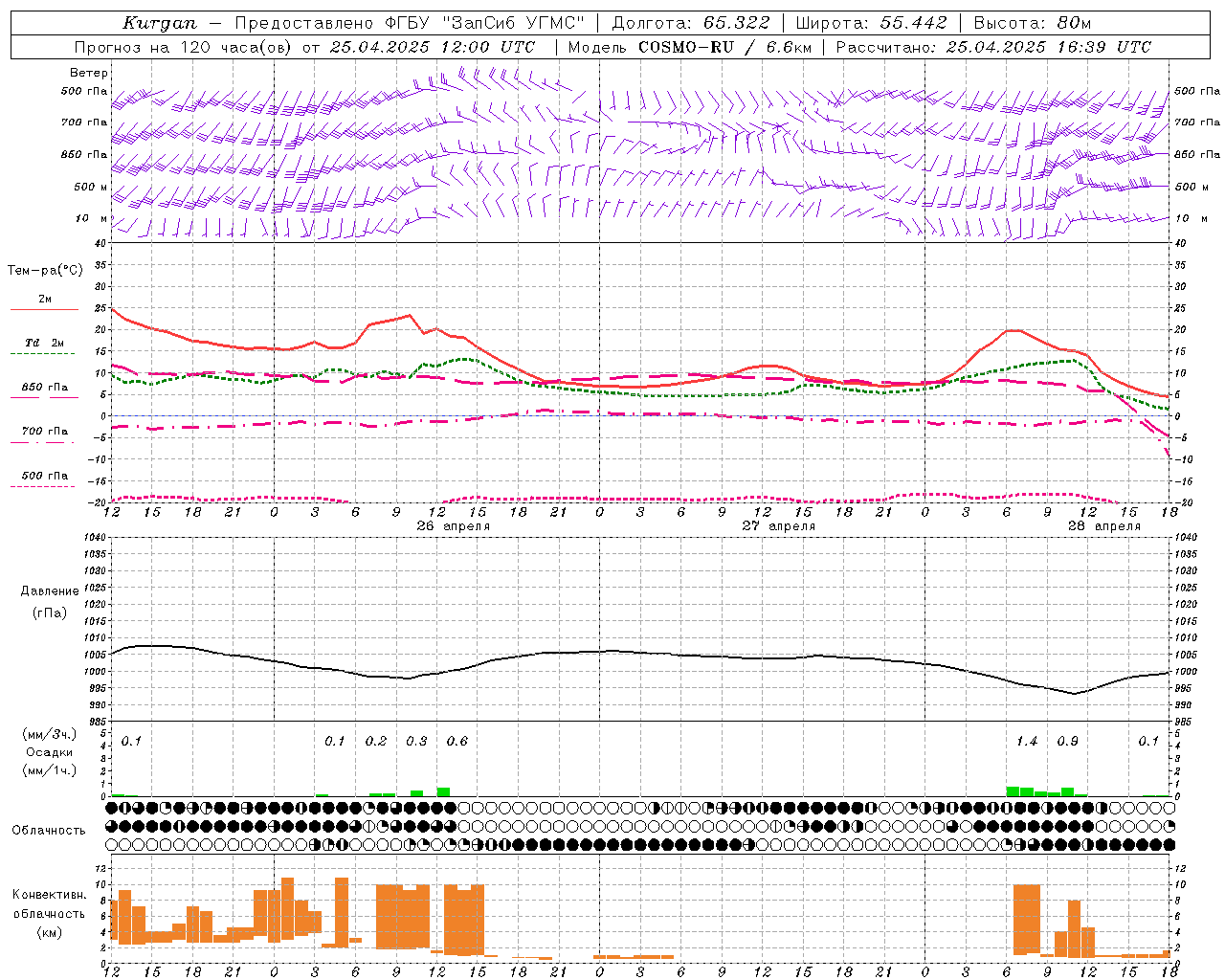Click the "Td 2м" dew point legend

44,343
